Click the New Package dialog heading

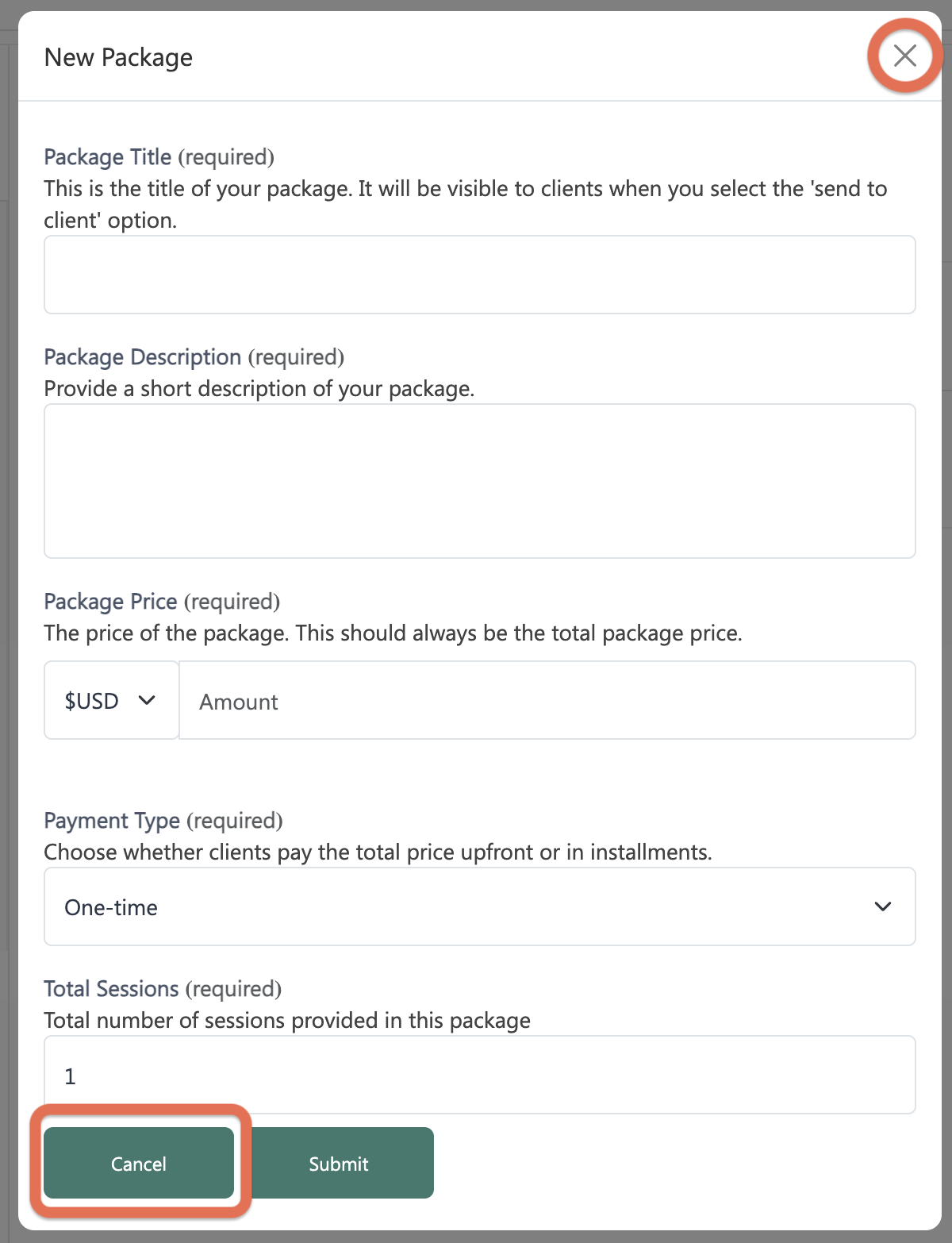(x=118, y=57)
